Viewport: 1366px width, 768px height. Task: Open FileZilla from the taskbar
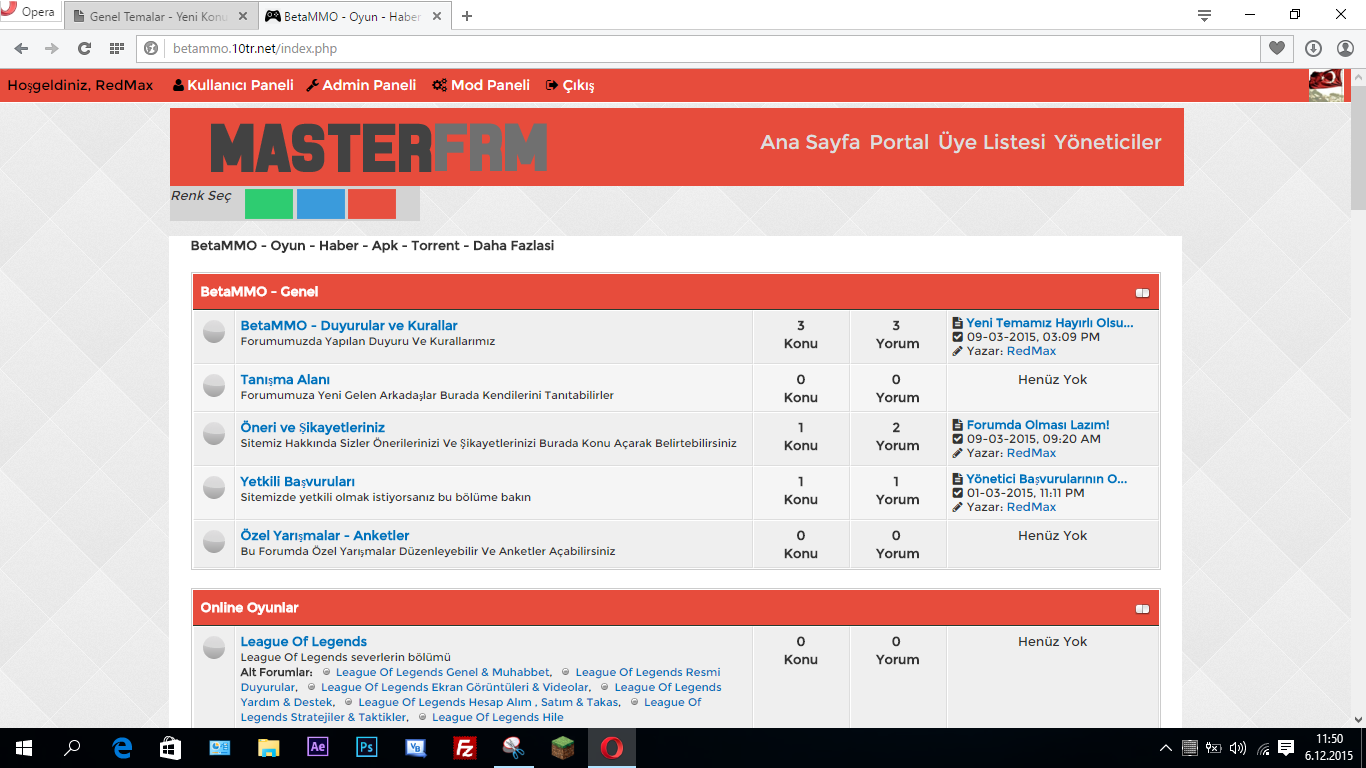click(x=464, y=747)
